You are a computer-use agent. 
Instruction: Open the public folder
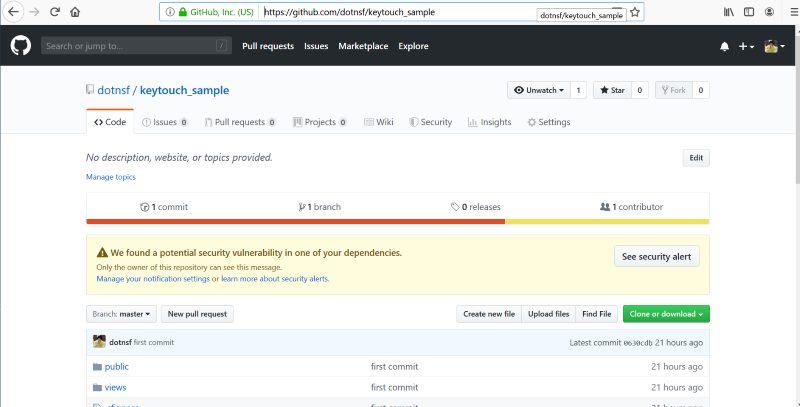117,367
